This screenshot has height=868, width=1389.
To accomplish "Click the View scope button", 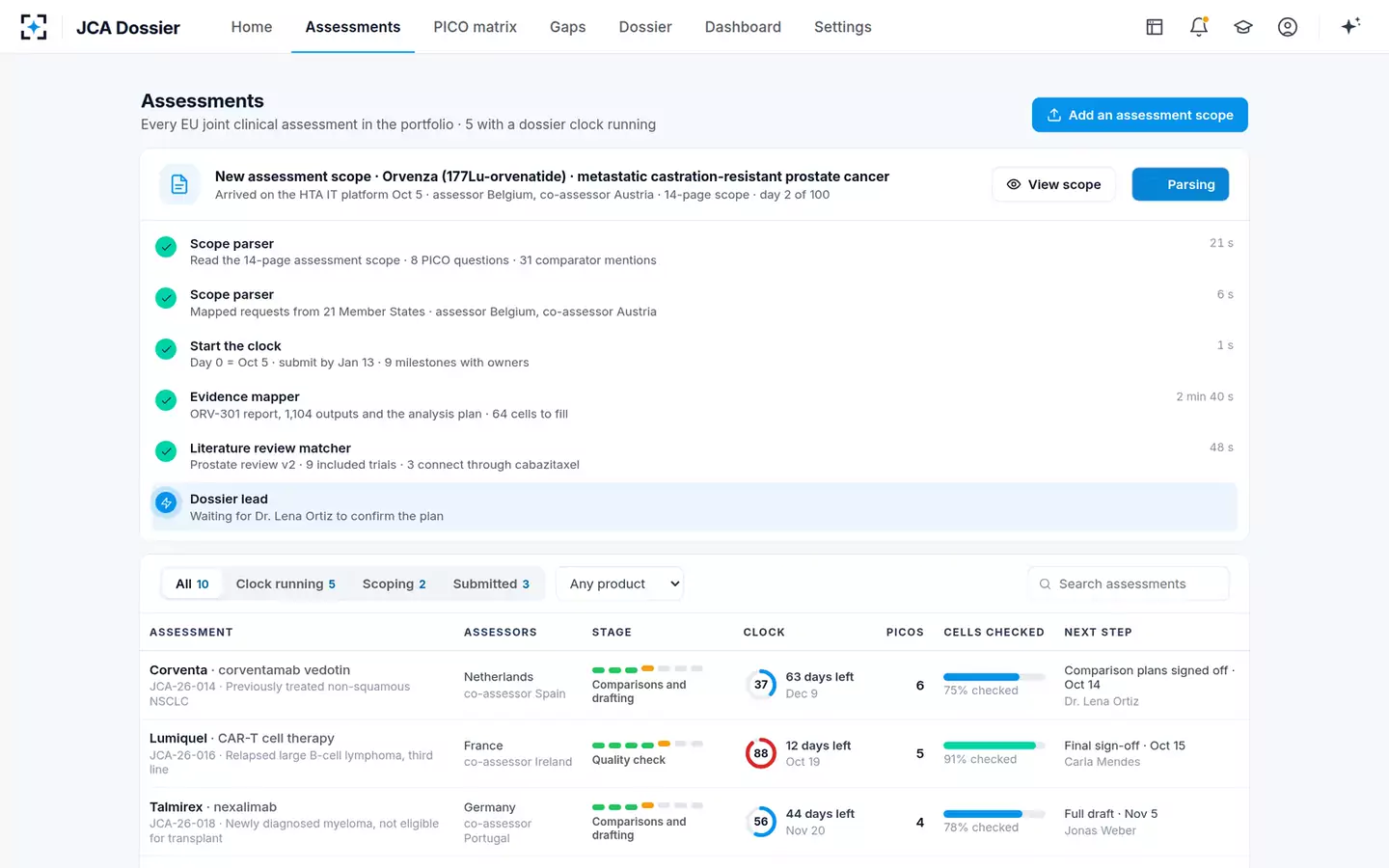I will pyautogui.click(x=1053, y=184).
